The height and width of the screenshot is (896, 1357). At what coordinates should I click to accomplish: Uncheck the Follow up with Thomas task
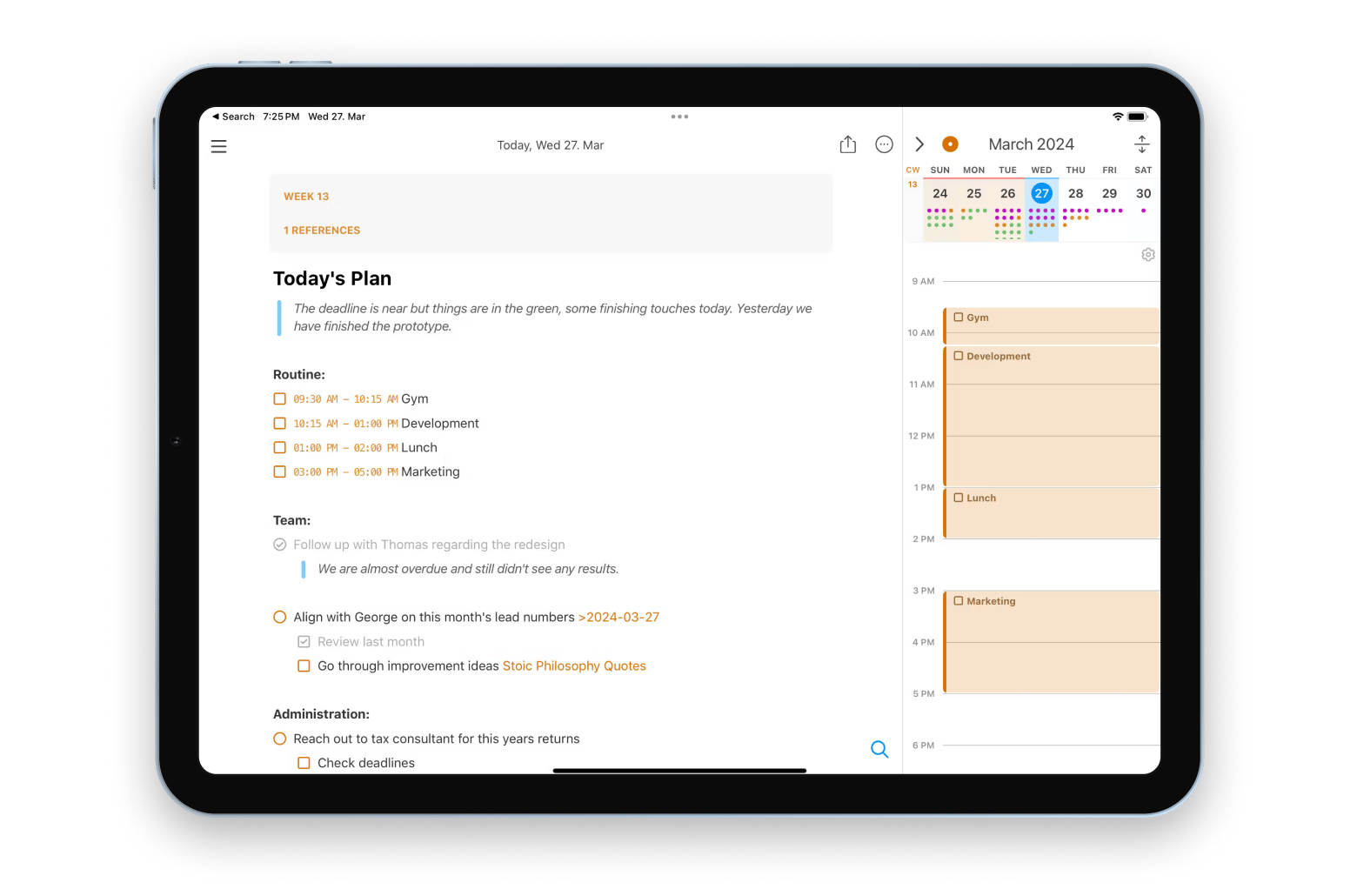[280, 545]
